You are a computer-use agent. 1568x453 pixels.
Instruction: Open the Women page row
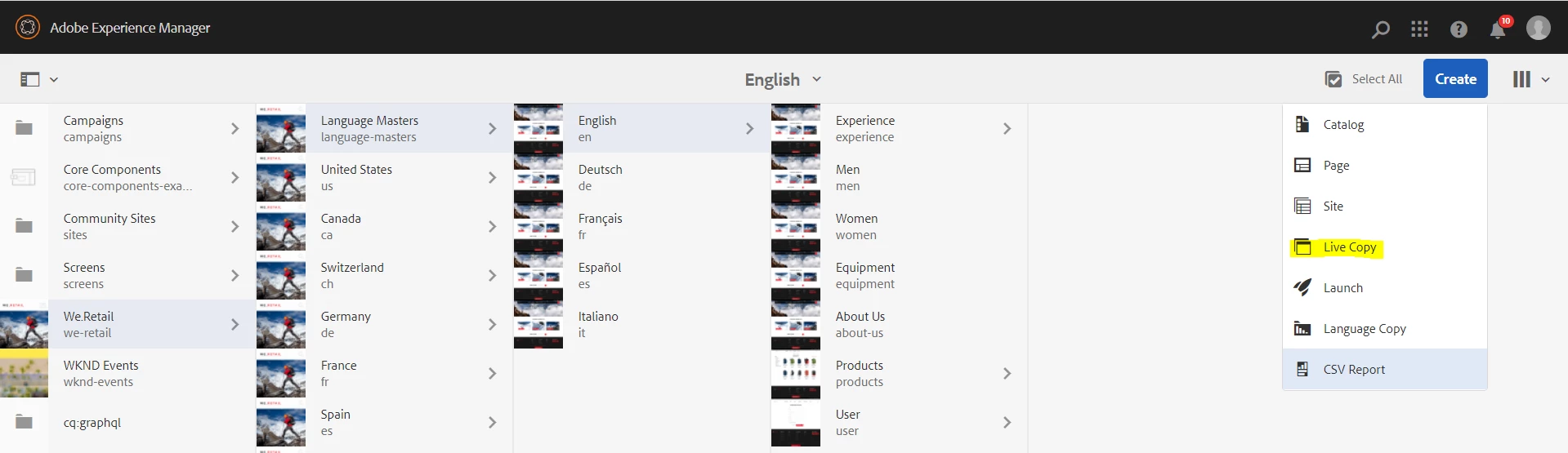(899, 226)
